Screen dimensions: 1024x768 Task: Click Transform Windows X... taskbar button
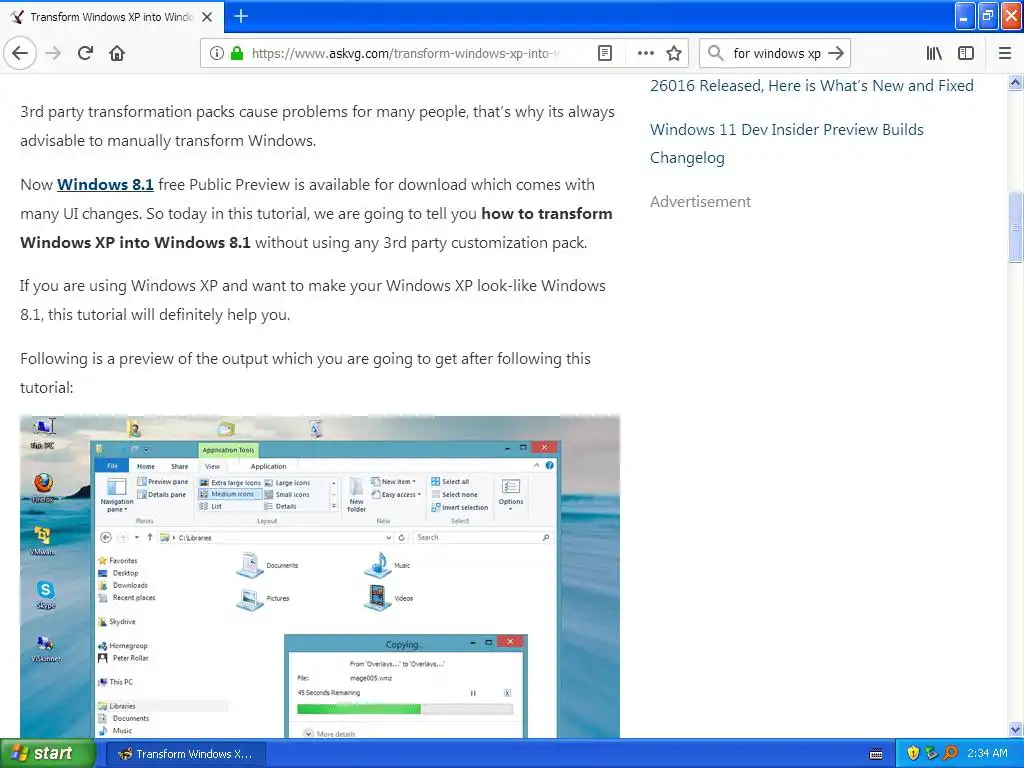[183, 754]
